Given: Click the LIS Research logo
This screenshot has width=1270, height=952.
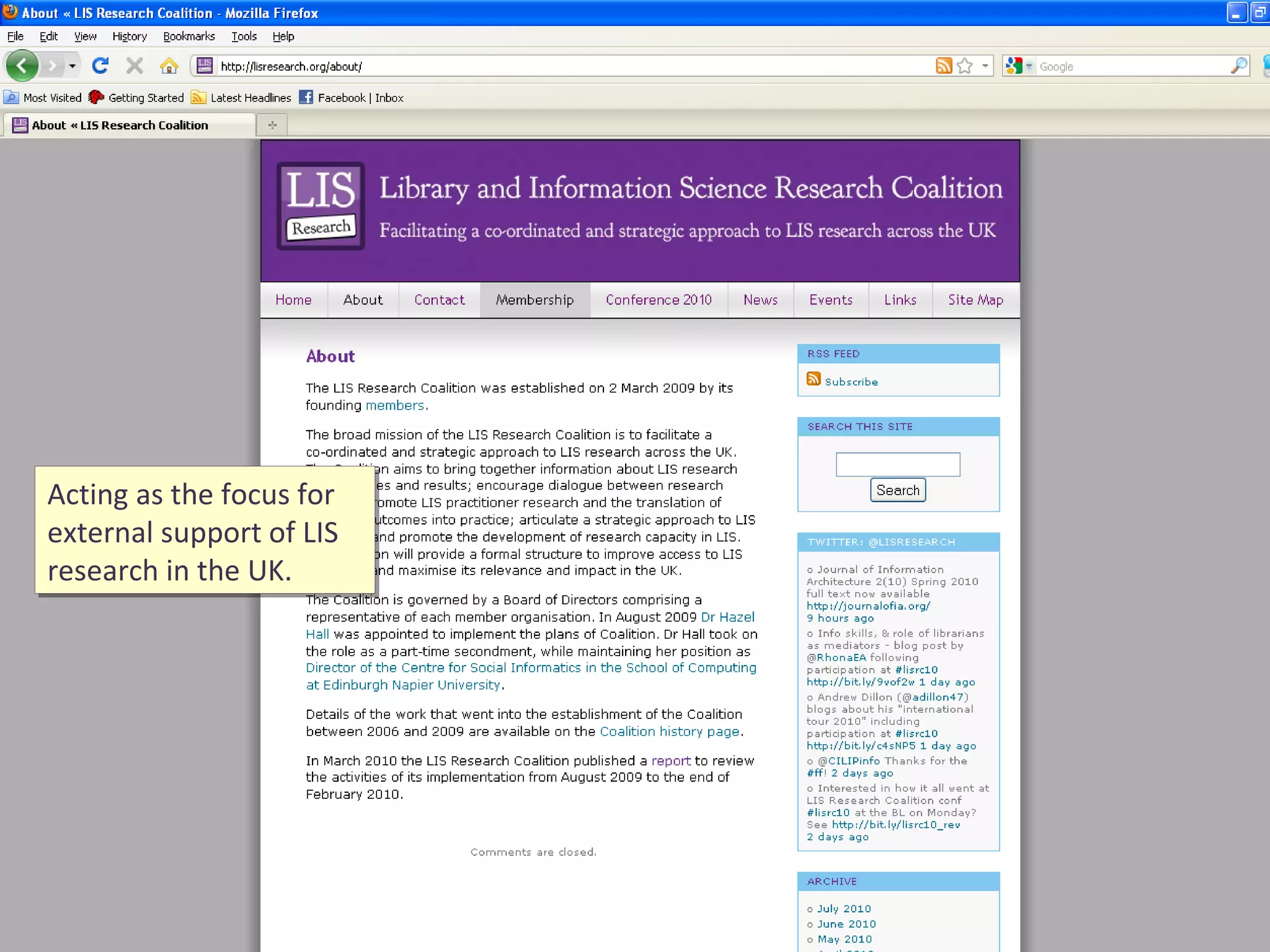Looking at the screenshot, I should coord(321,206).
